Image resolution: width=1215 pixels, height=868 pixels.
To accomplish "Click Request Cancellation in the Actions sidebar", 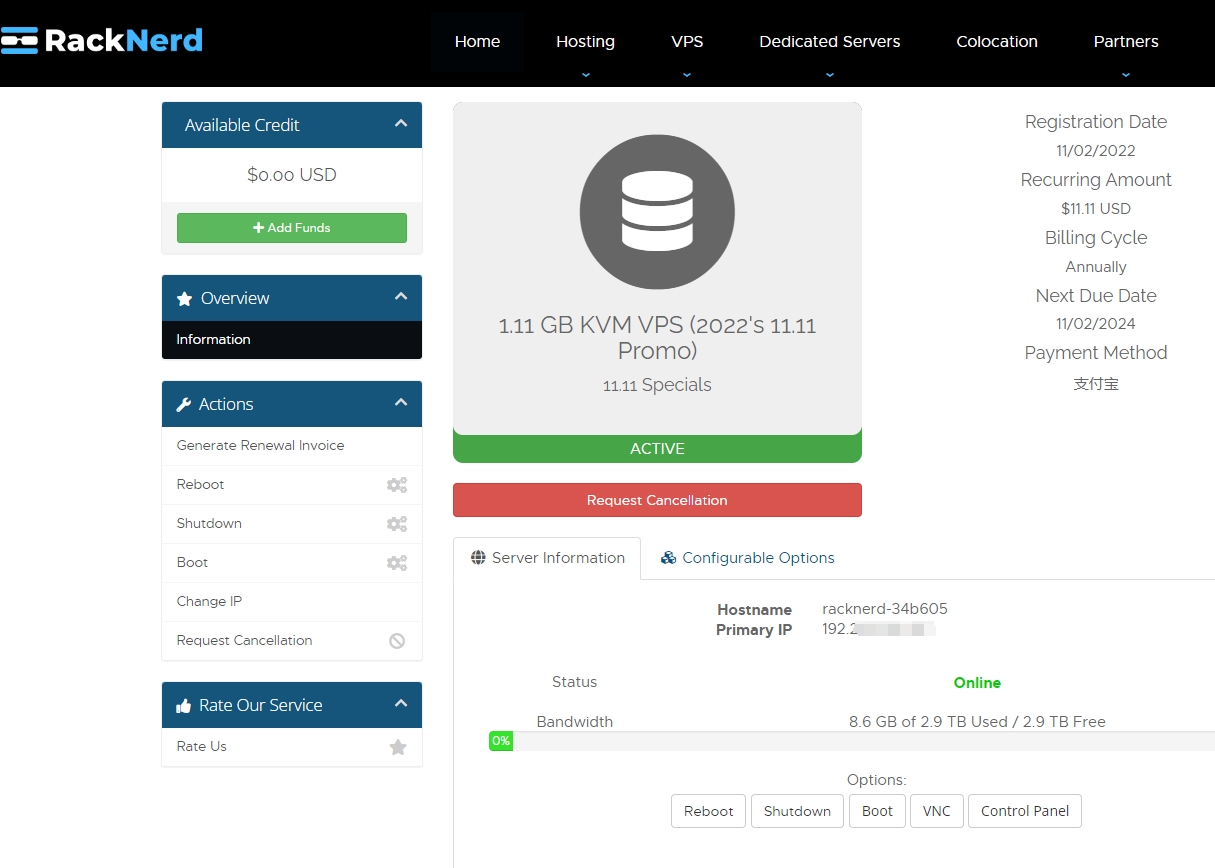I will click(x=292, y=641).
